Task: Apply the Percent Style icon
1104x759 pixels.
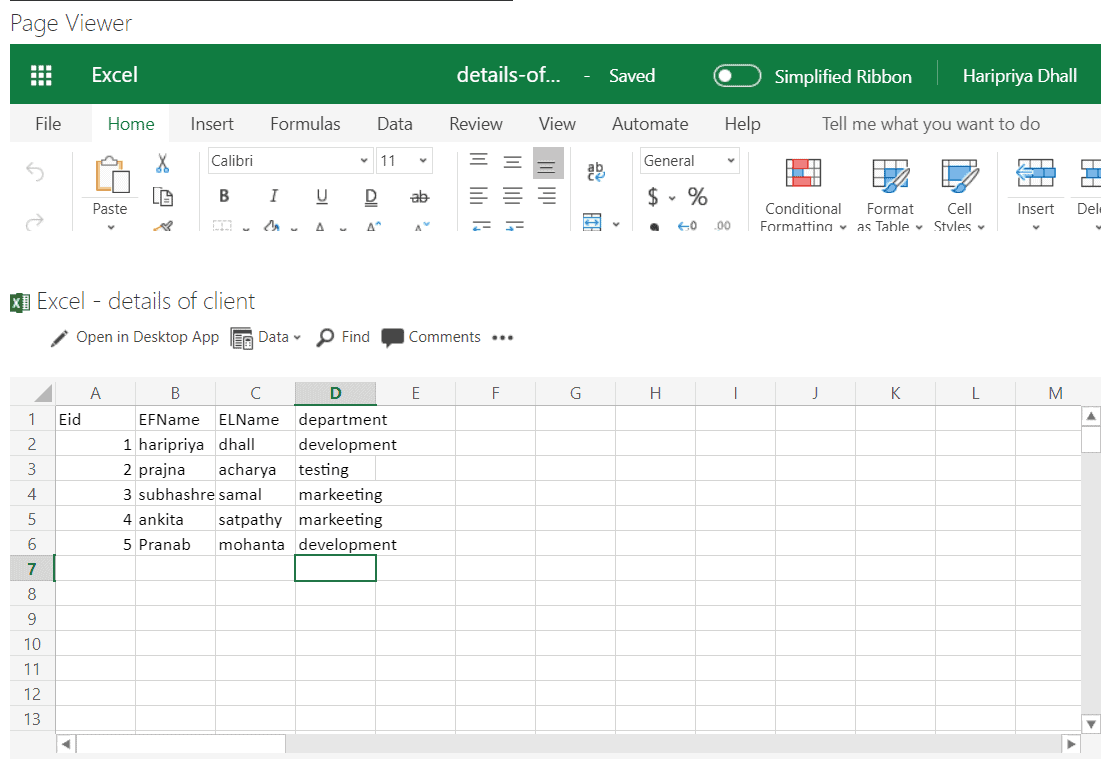Action: [698, 197]
